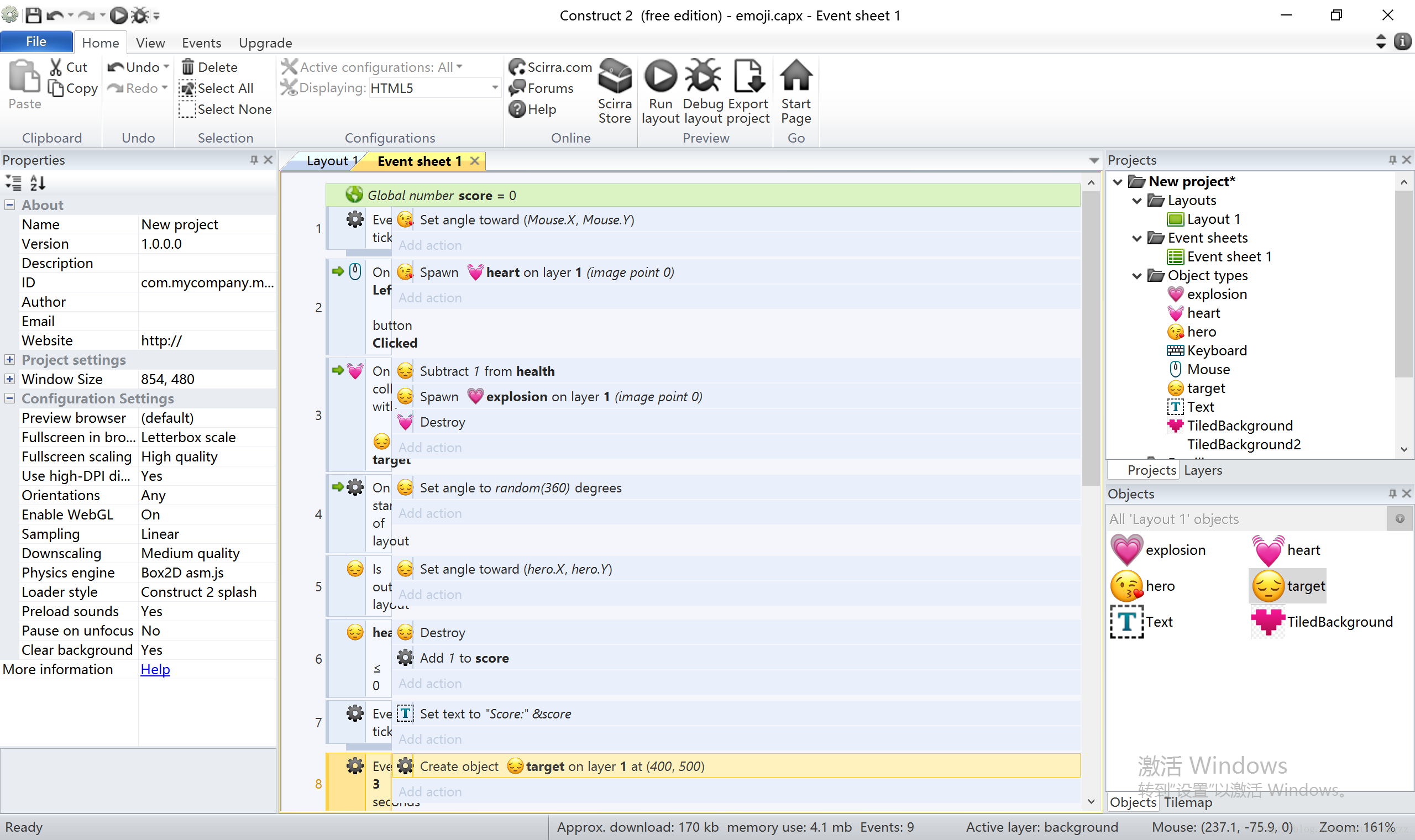Screen dimensions: 1415x840
Task: Click the event sheet vertical scrollbar
Action: pyautogui.click(x=1090, y=340)
